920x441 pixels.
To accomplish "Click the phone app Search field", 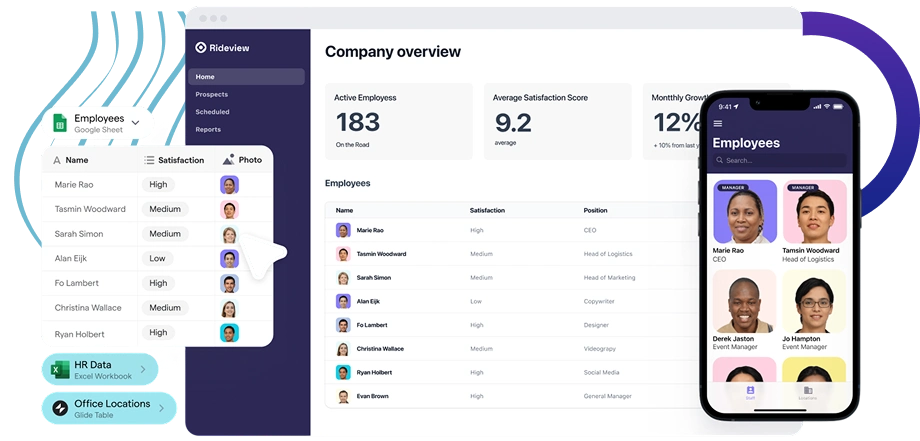I will pyautogui.click(x=779, y=160).
